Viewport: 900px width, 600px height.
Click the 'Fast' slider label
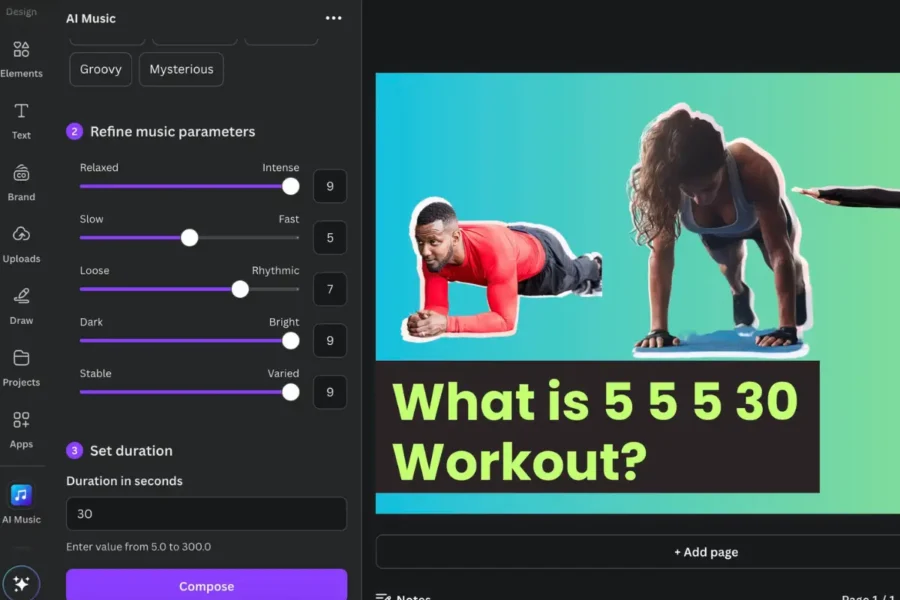pos(289,219)
